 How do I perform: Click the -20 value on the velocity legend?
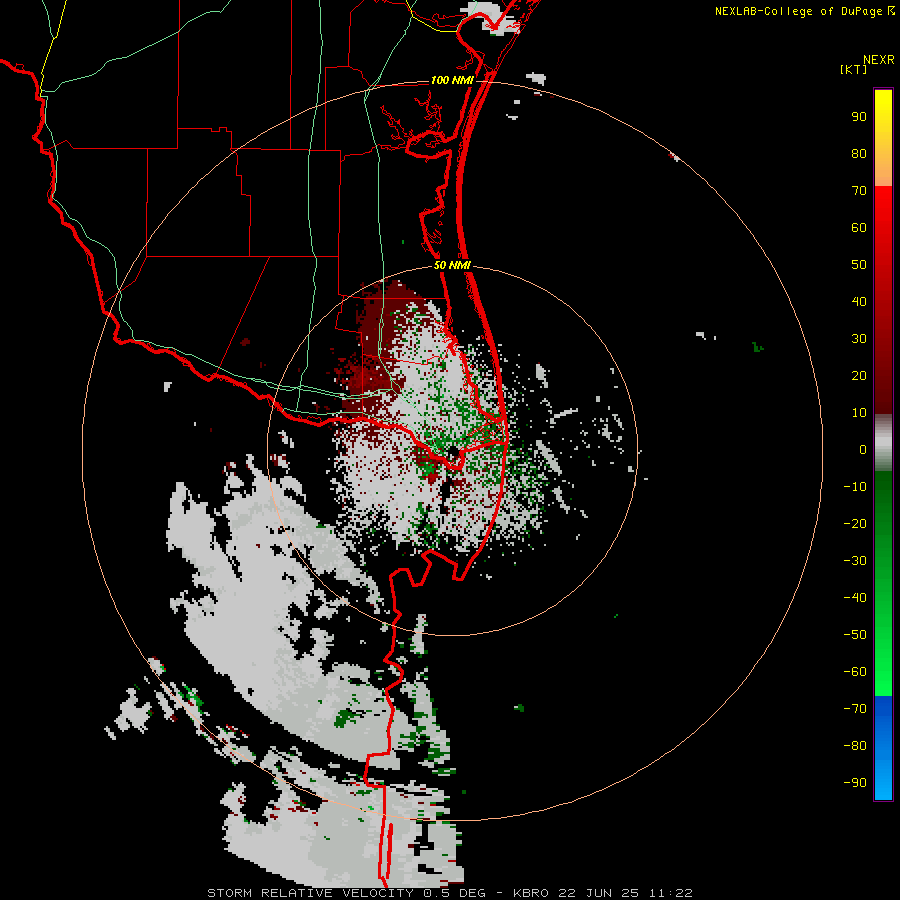[855, 523]
